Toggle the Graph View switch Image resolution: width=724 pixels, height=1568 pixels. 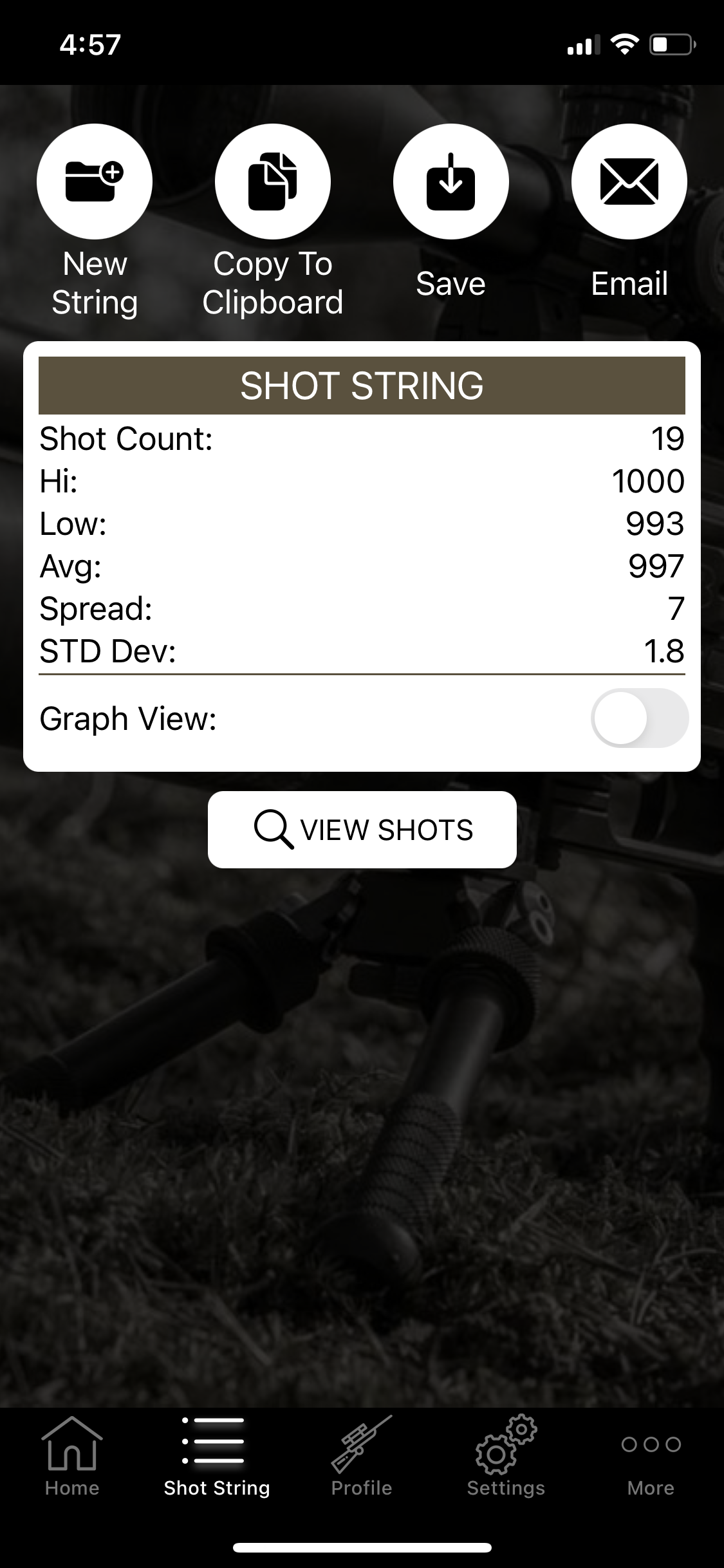point(640,718)
